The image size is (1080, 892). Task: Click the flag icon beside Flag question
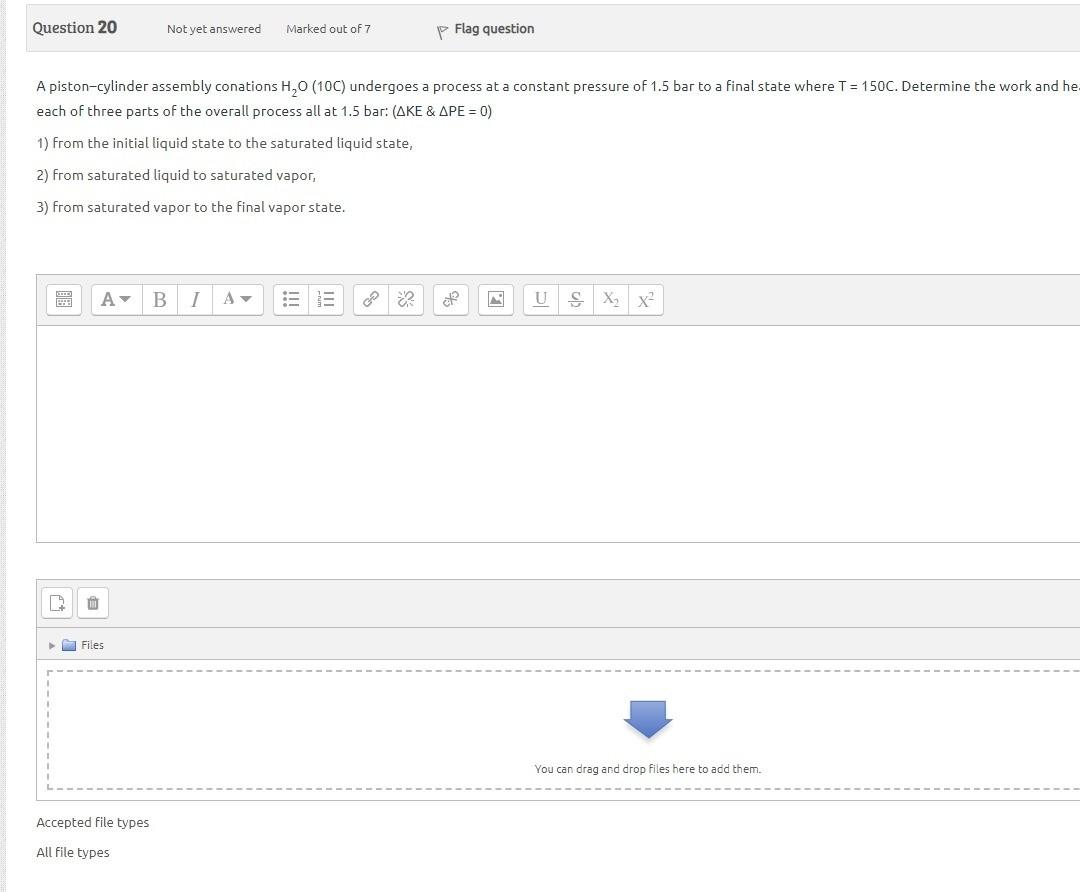tap(442, 32)
